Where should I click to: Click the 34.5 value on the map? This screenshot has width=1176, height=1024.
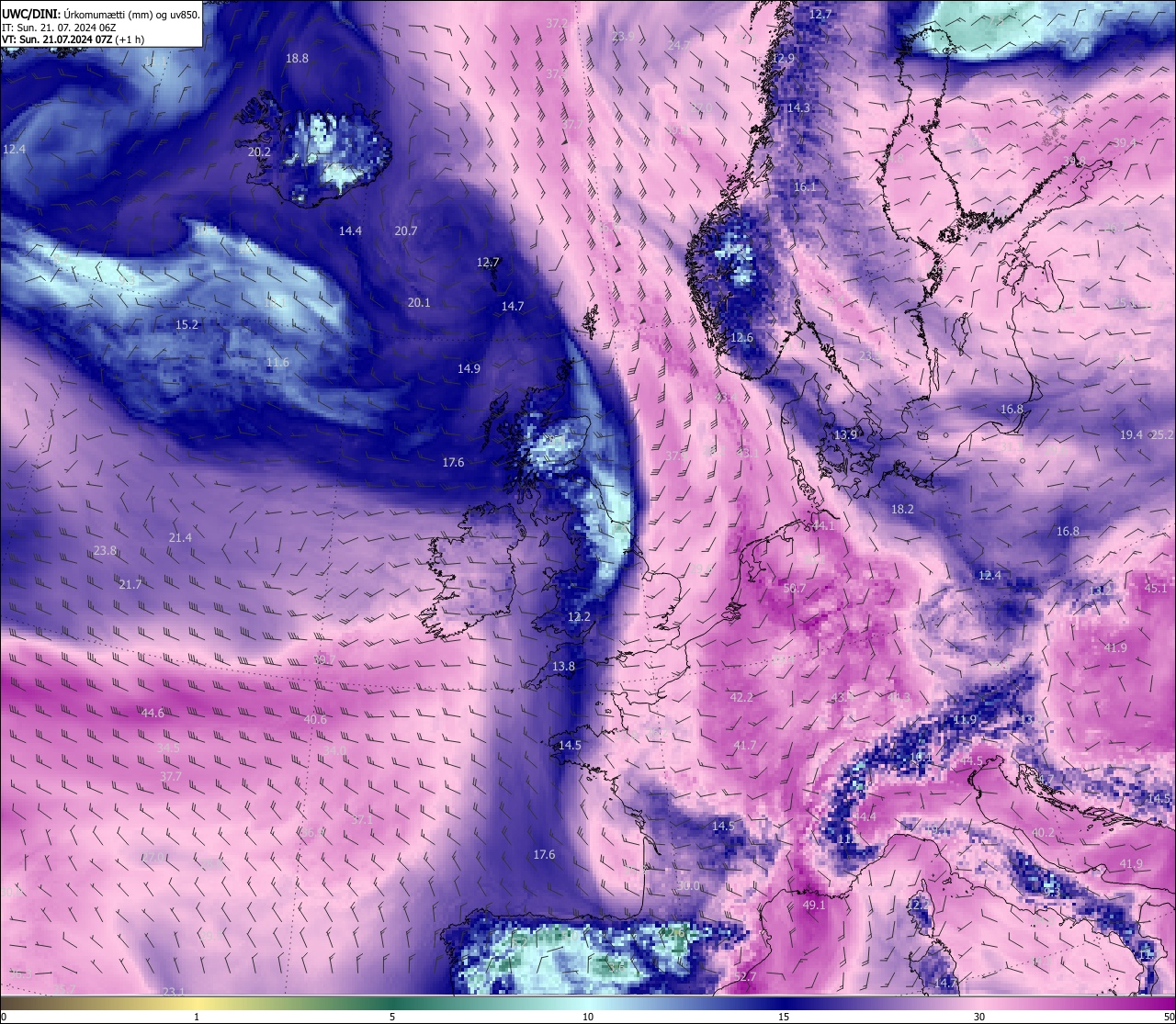pyautogui.click(x=169, y=748)
